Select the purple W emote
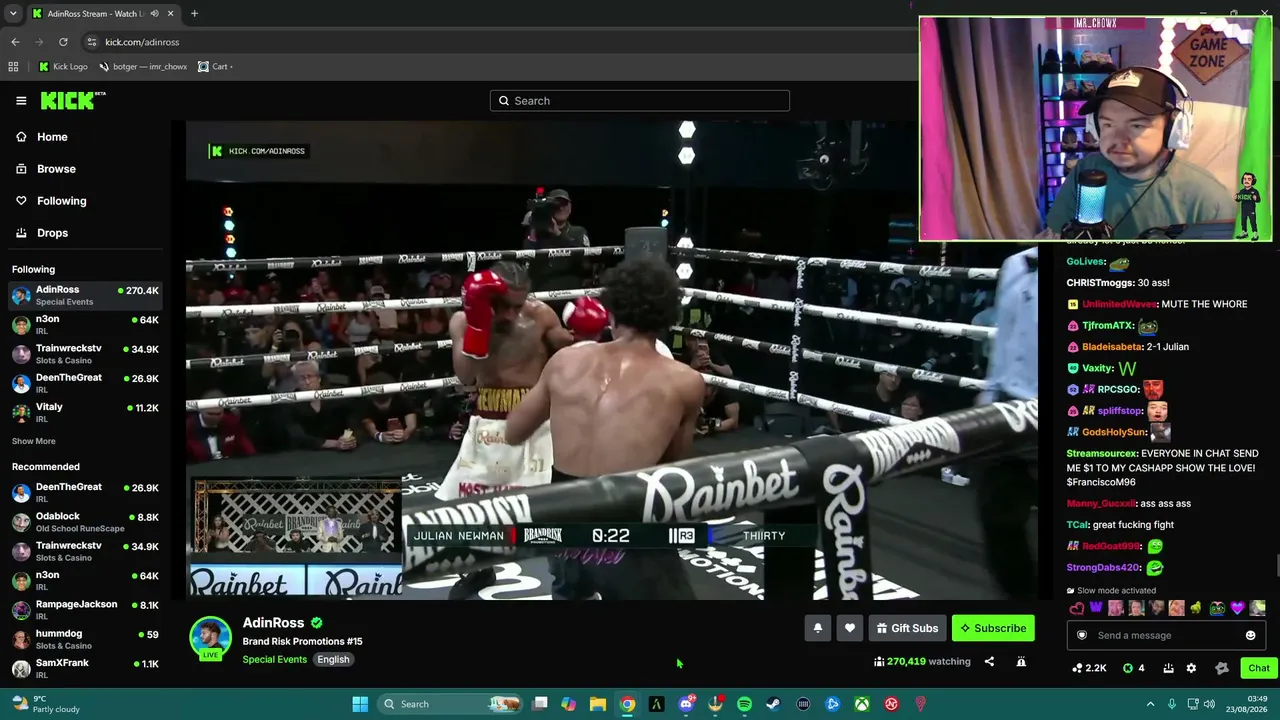Screen dimensions: 1280x720 coord(1096,608)
